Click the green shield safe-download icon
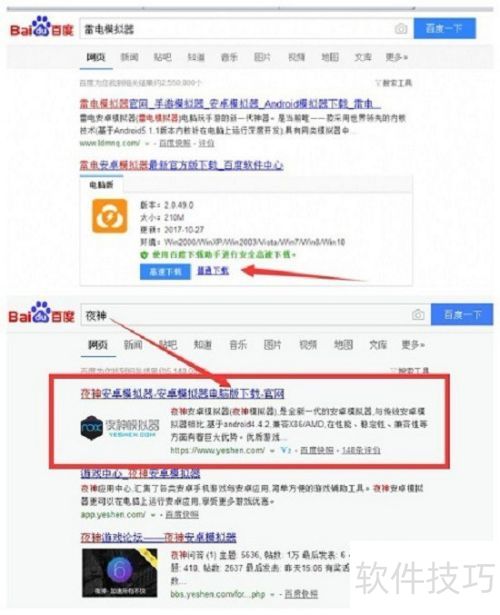 [x=144, y=255]
